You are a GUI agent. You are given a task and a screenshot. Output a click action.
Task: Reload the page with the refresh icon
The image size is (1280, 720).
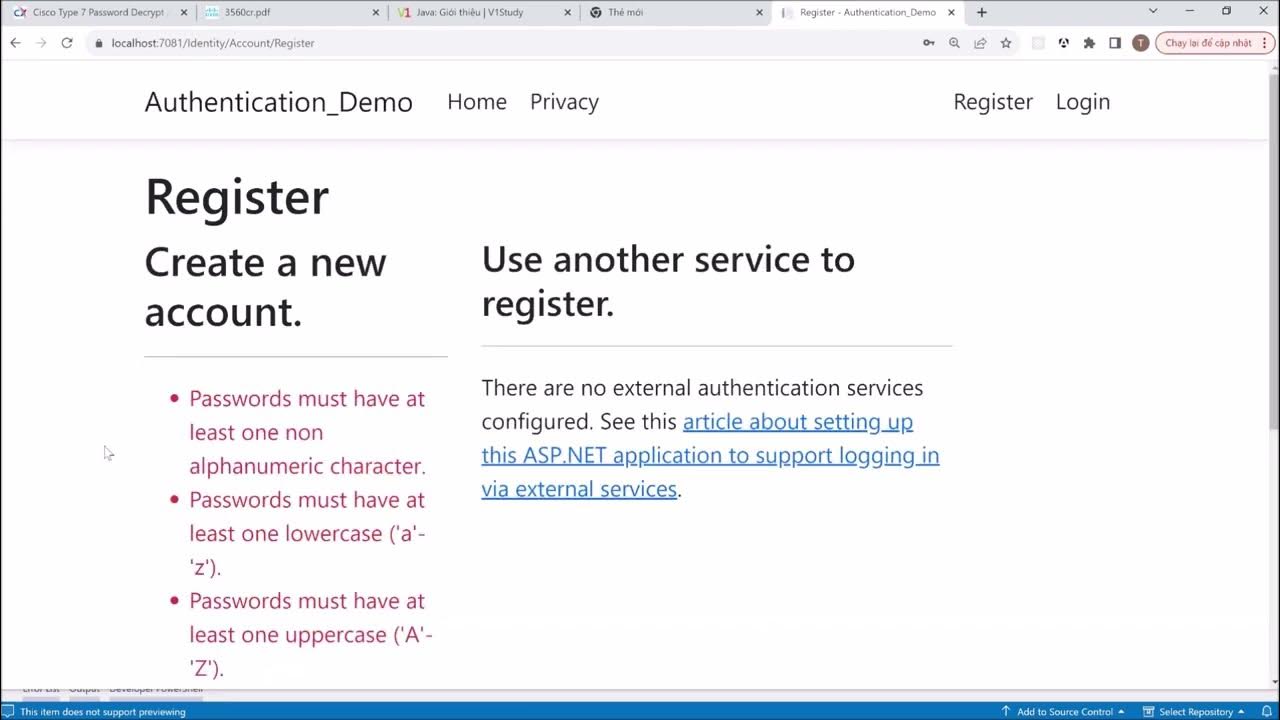click(x=67, y=43)
